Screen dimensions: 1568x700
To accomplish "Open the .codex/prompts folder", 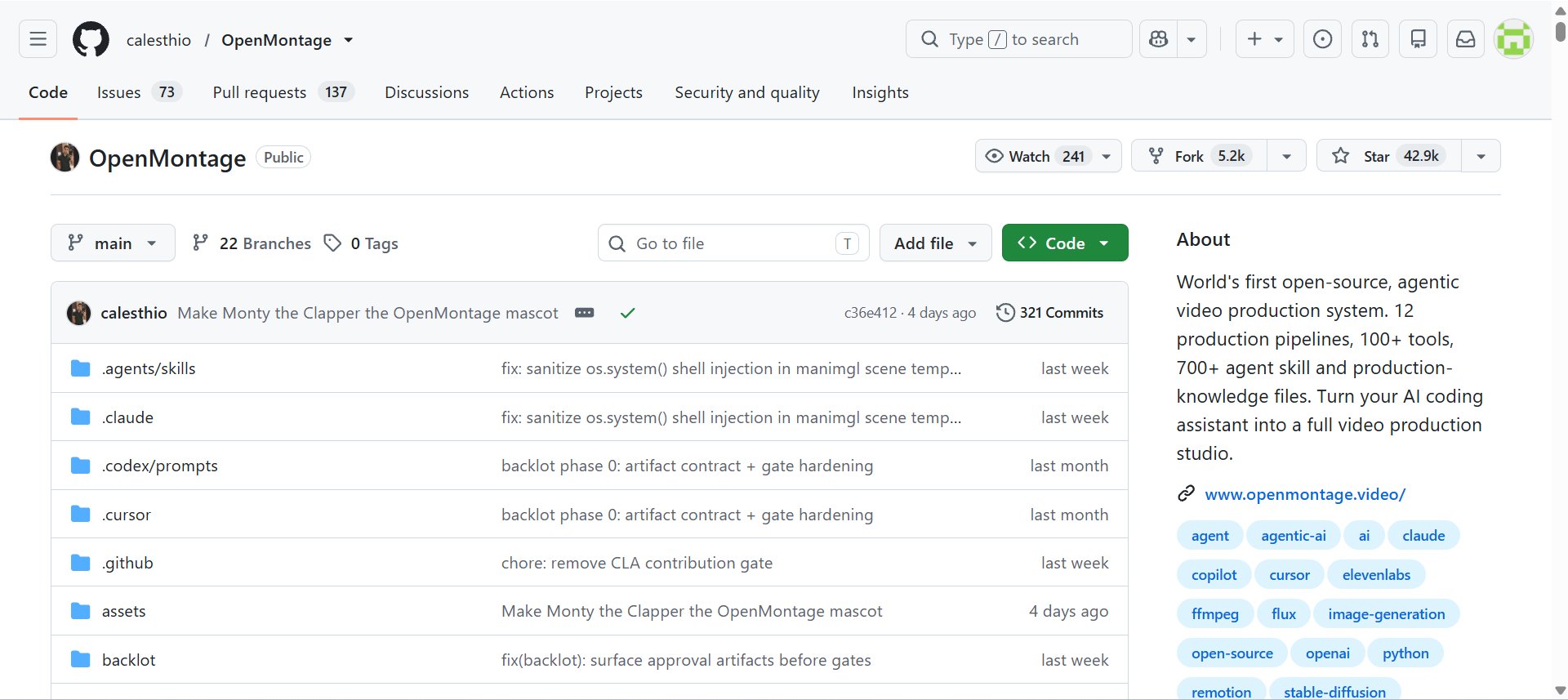I will point(159,466).
